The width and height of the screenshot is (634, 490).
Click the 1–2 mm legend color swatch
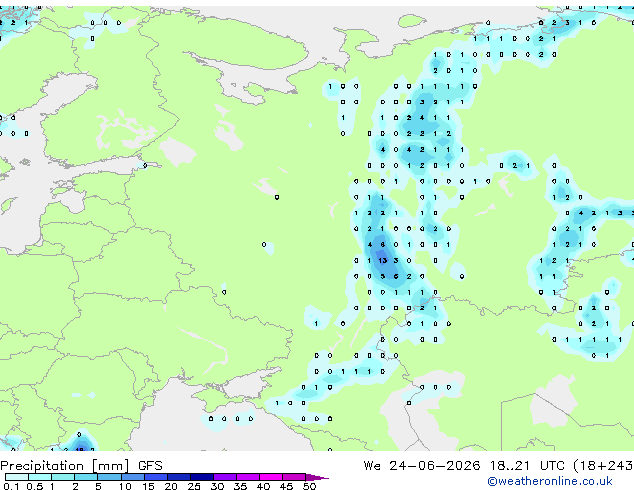click(x=63, y=477)
